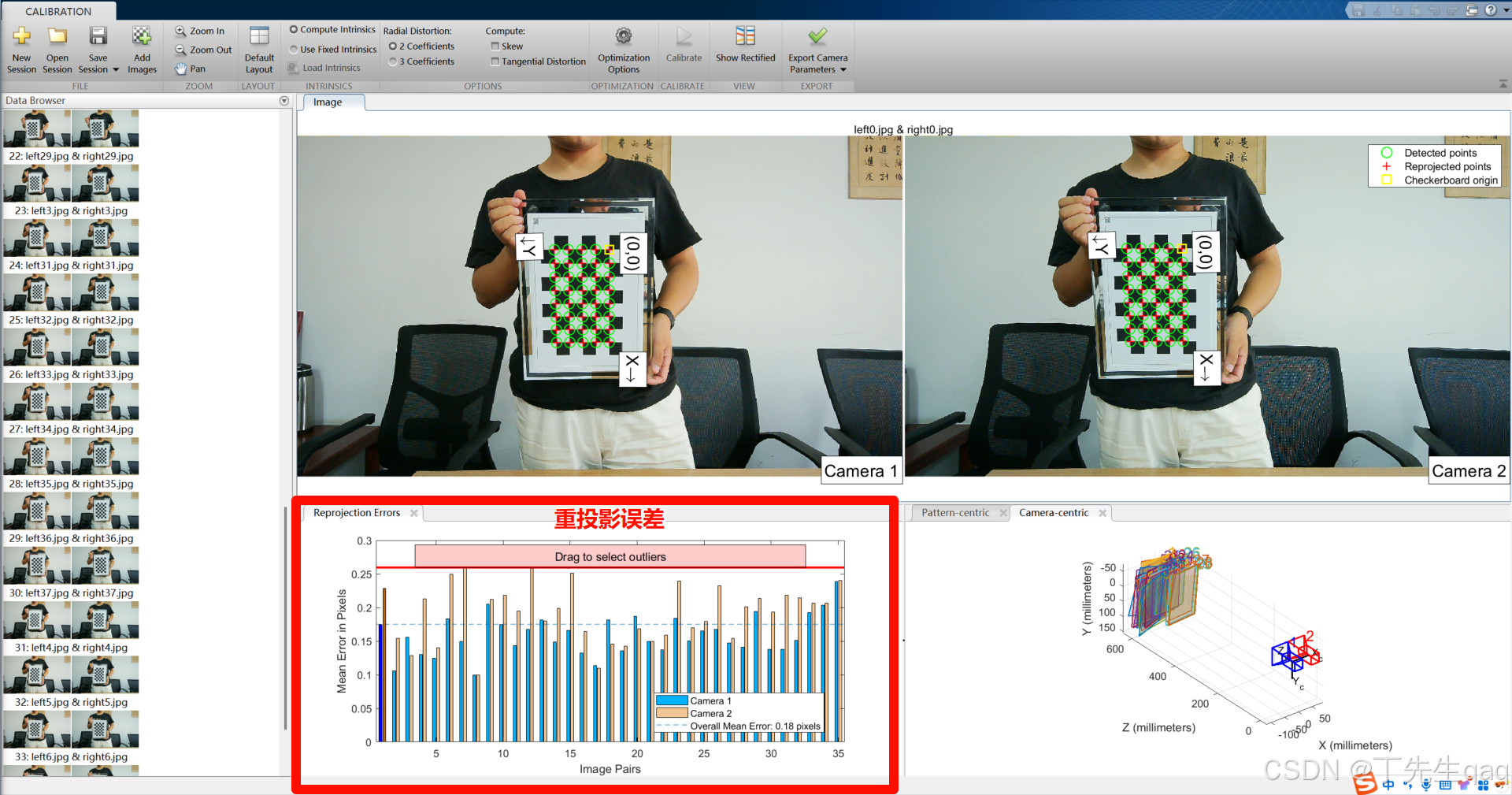The width and height of the screenshot is (1512, 795).
Task: Collapse the ribbon toolstrip
Action: click(x=1503, y=84)
